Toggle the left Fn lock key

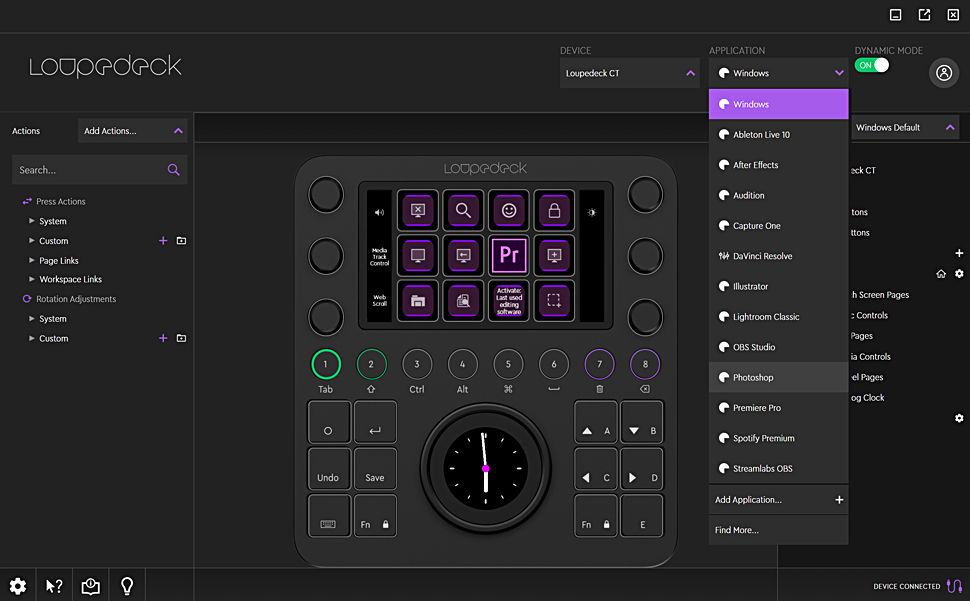tap(375, 516)
